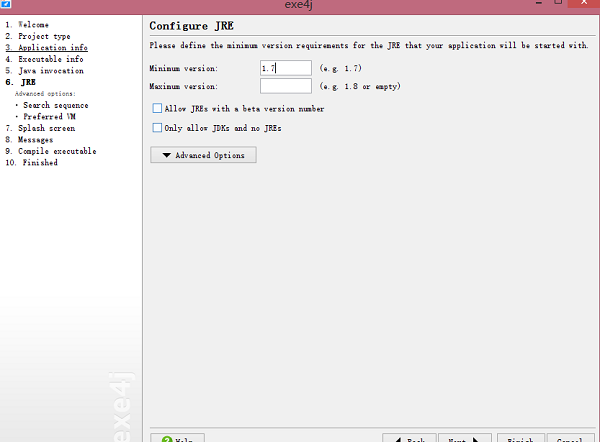This screenshot has height=442, width=600.
Task: Click the 'Minimum version:' label
Action: pos(184,69)
